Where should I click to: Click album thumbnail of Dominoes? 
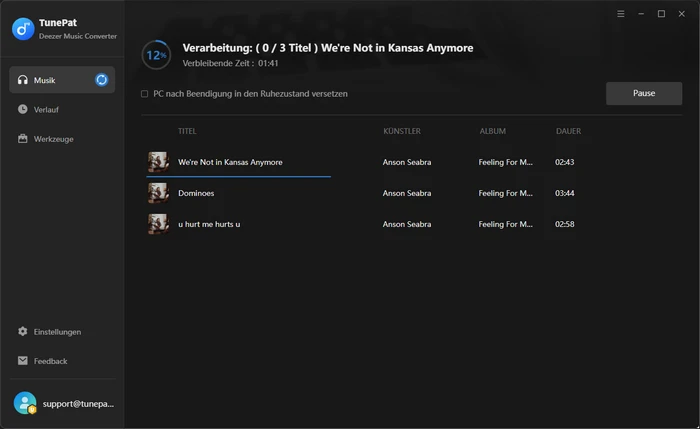158,193
